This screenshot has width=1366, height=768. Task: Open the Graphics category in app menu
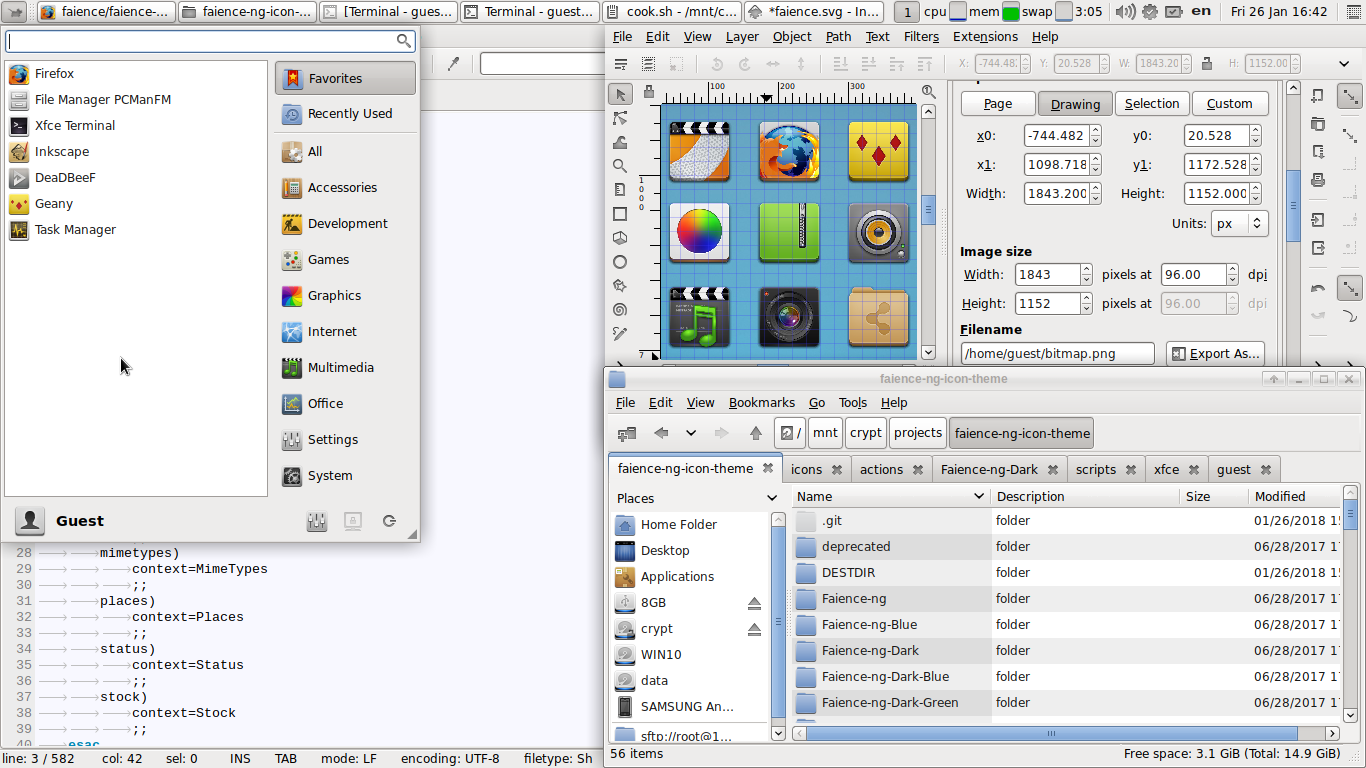point(345,296)
